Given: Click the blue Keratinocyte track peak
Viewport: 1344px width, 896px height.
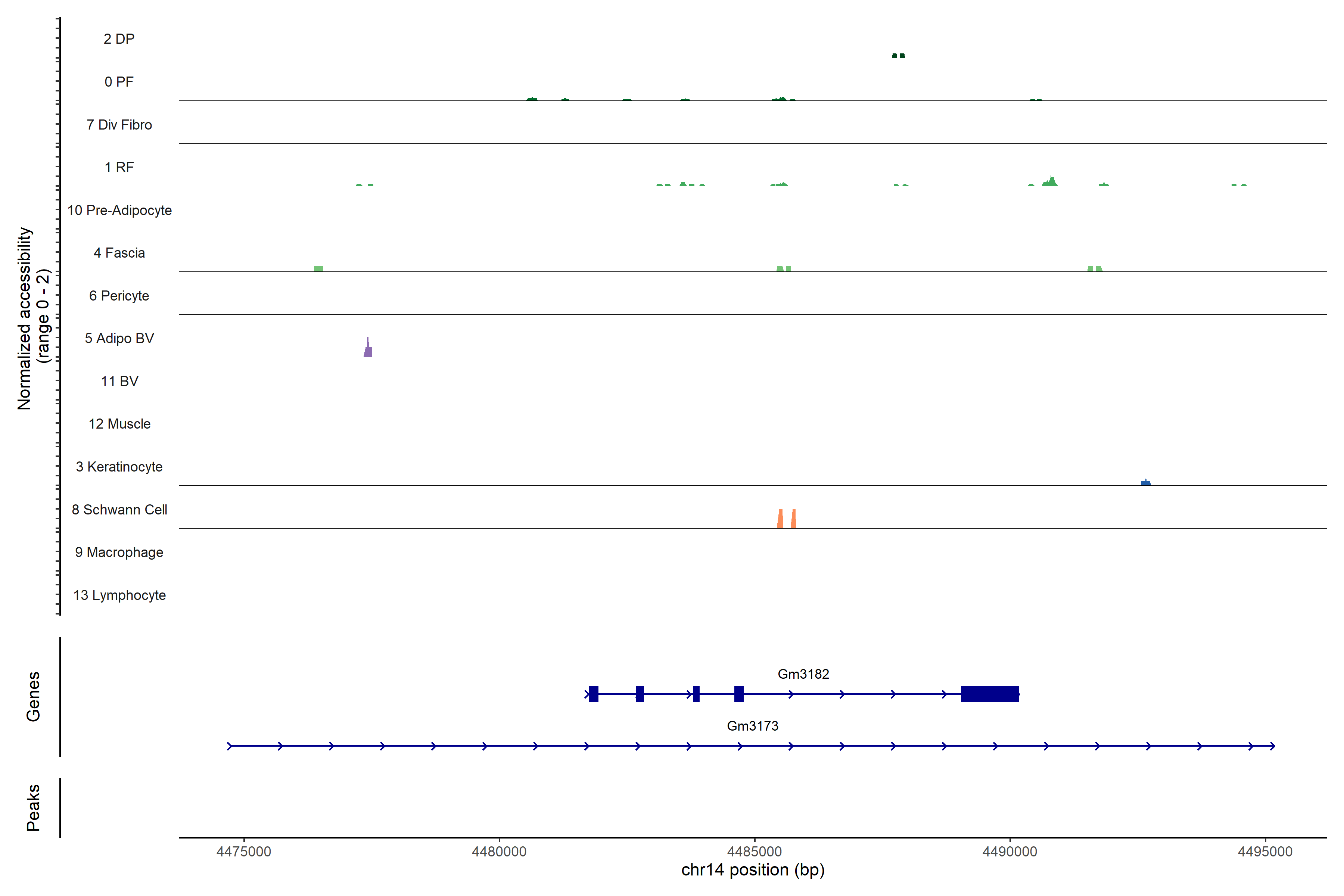Looking at the screenshot, I should coord(1145,483).
